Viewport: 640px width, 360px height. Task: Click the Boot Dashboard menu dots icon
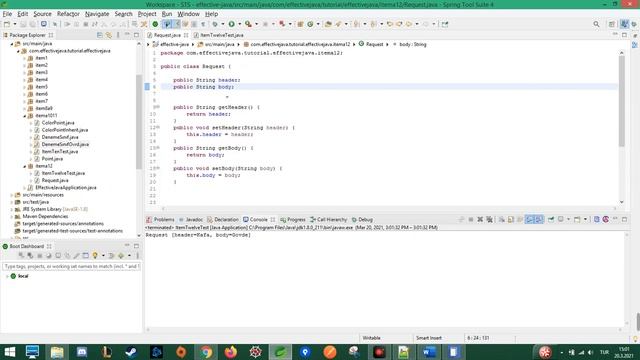click(x=138, y=256)
